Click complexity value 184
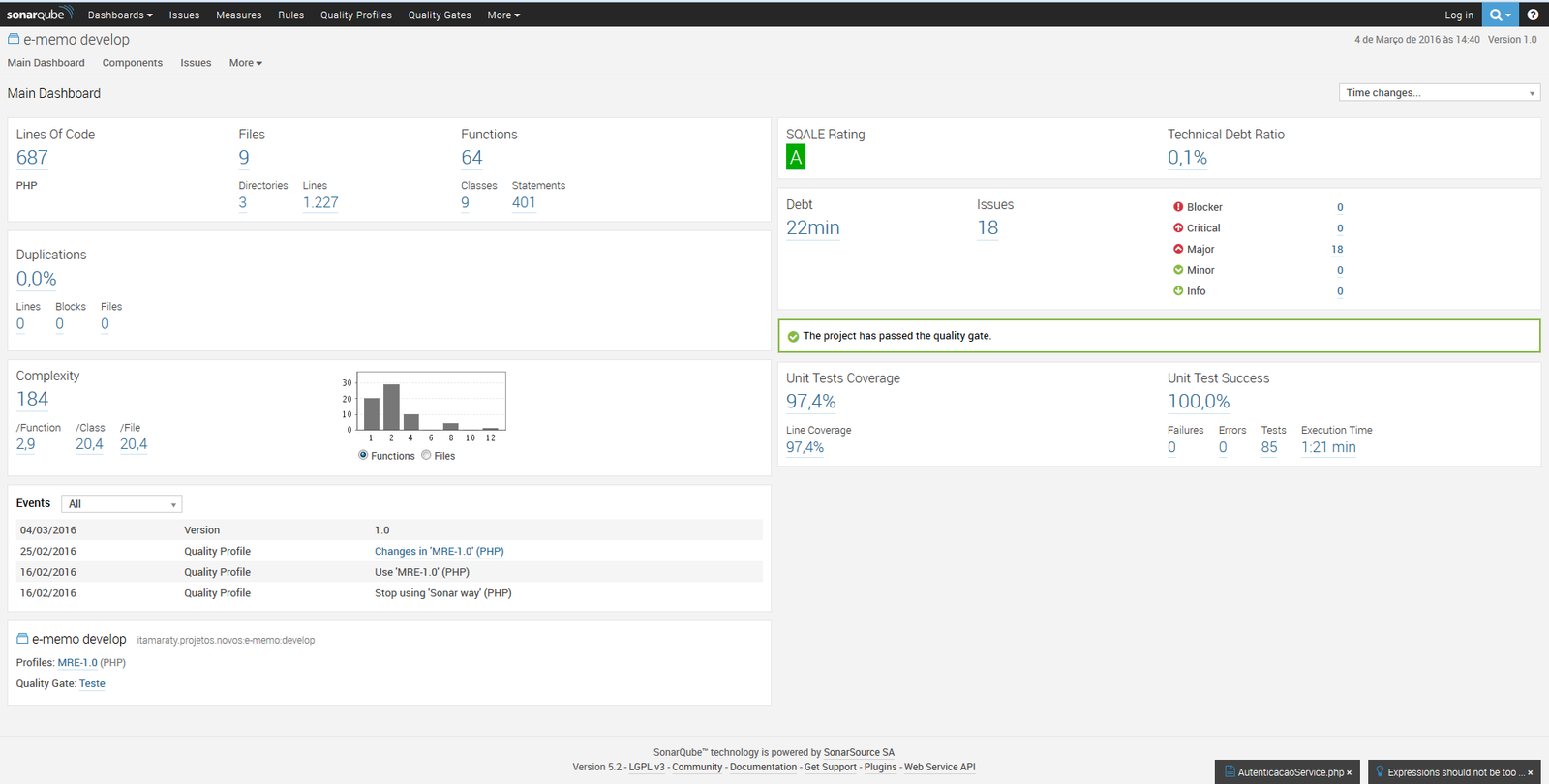The image size is (1549, 784). click(32, 399)
